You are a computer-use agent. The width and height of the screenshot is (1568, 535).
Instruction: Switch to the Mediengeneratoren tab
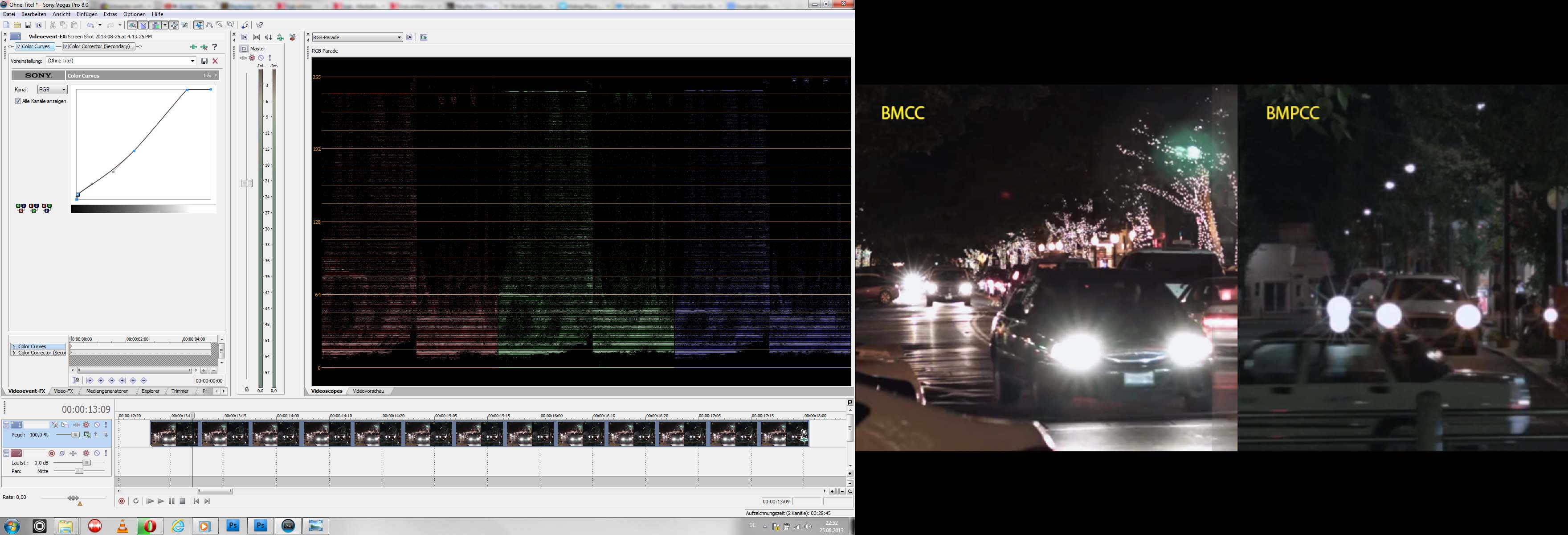coord(107,391)
